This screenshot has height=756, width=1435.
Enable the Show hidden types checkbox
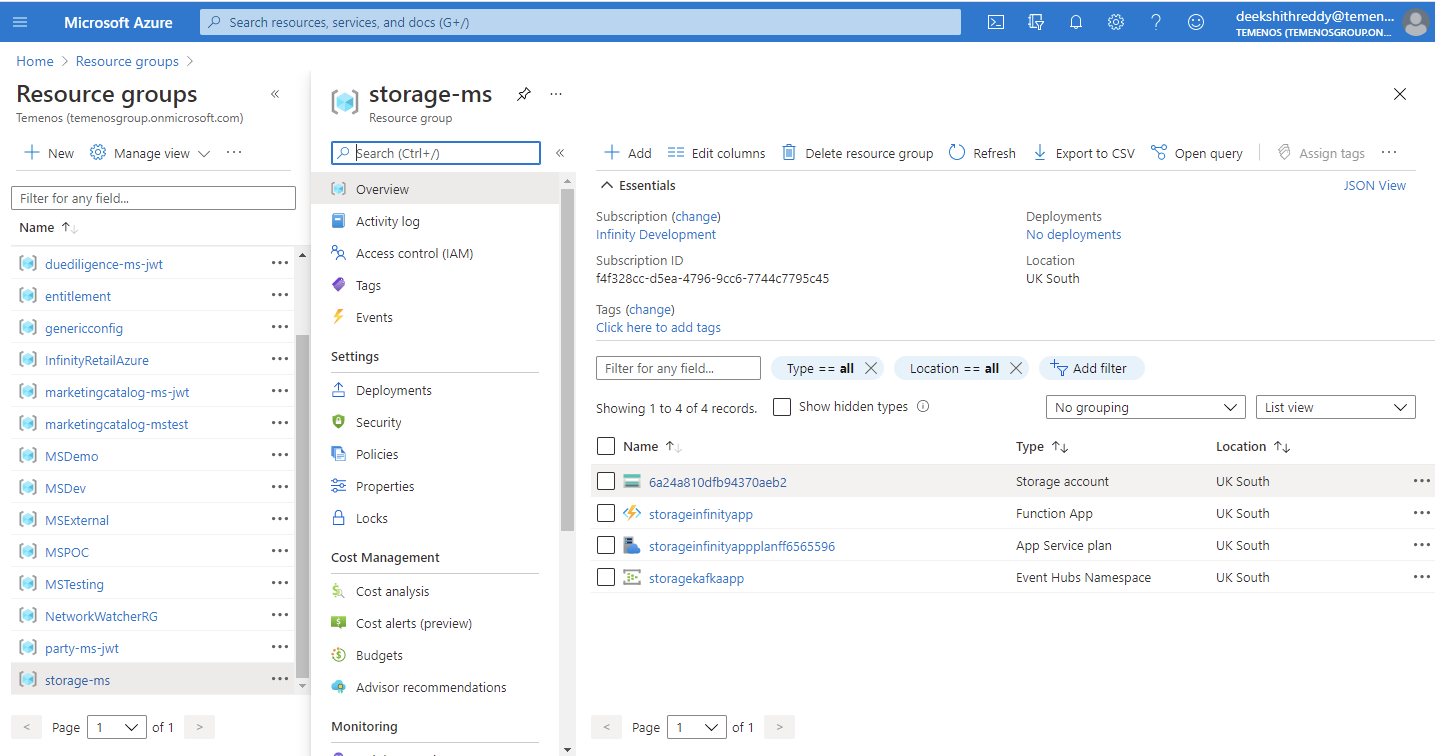(782, 407)
